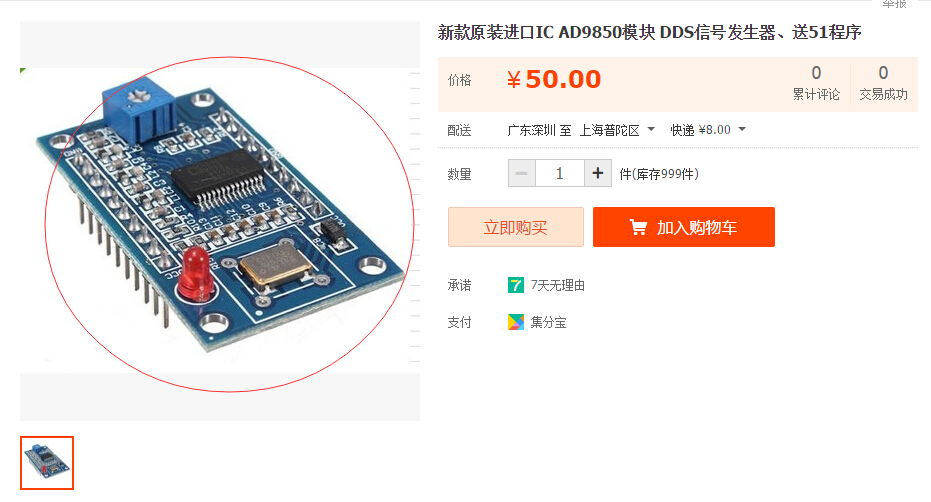Screen dimensions: 931x502
Task: Click the 集分宝 payment option text
Action: (x=548, y=323)
